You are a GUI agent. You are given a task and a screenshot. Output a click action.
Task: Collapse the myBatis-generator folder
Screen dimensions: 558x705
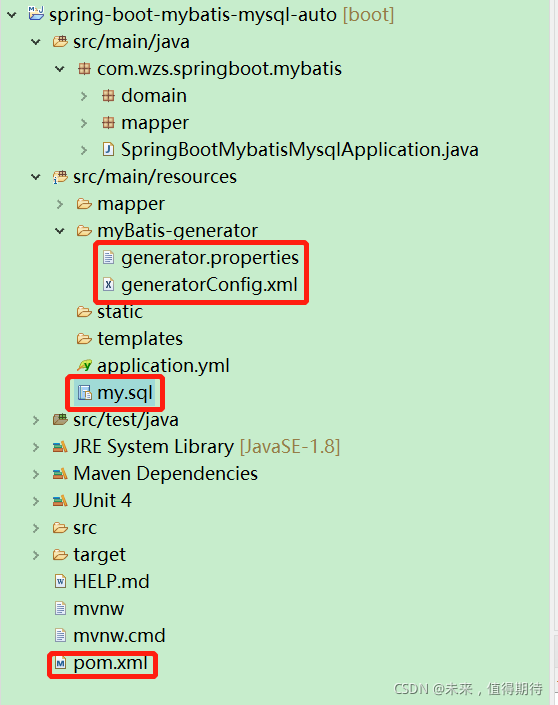pyautogui.click(x=60, y=231)
